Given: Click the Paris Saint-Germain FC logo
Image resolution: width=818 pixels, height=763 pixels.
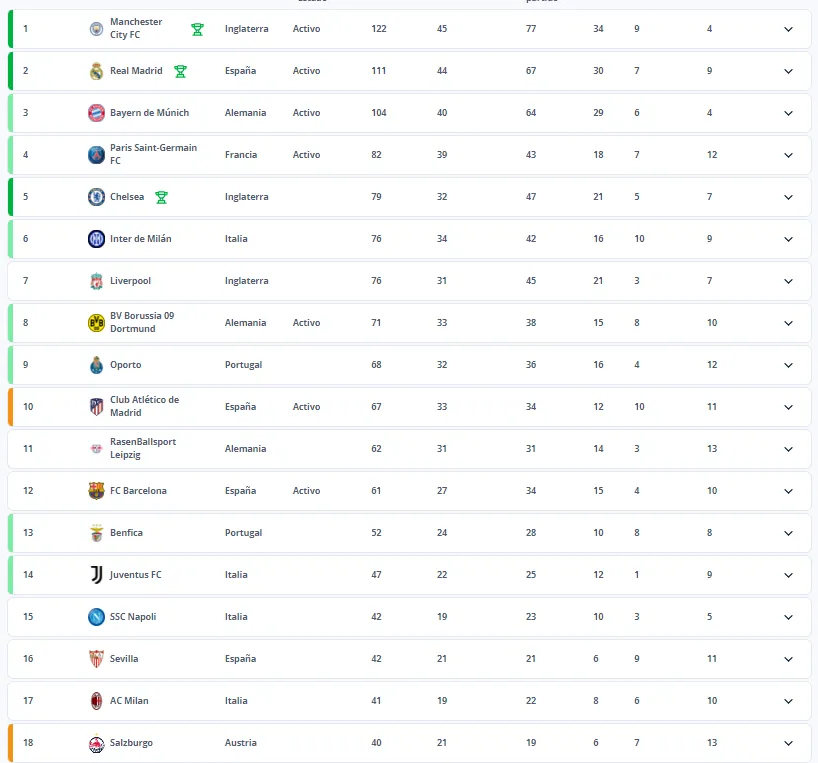Looking at the screenshot, I should pyautogui.click(x=97, y=155).
